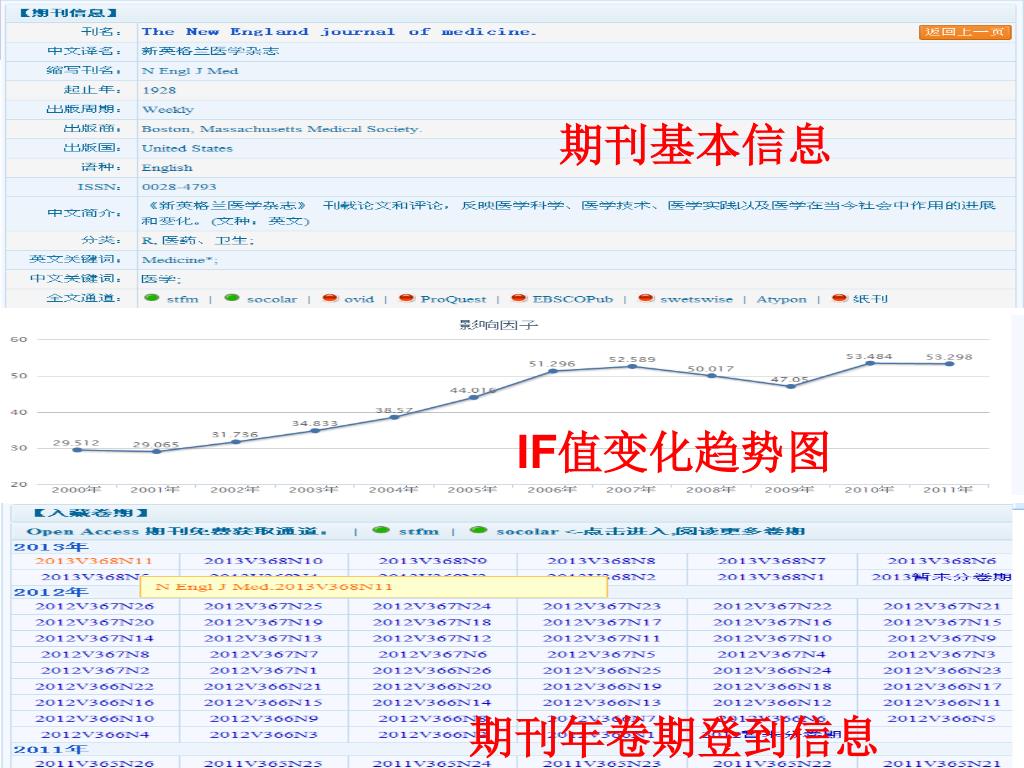This screenshot has height=768, width=1024.
Task: Click the ISSN value 0028-4793
Action: coord(179,187)
